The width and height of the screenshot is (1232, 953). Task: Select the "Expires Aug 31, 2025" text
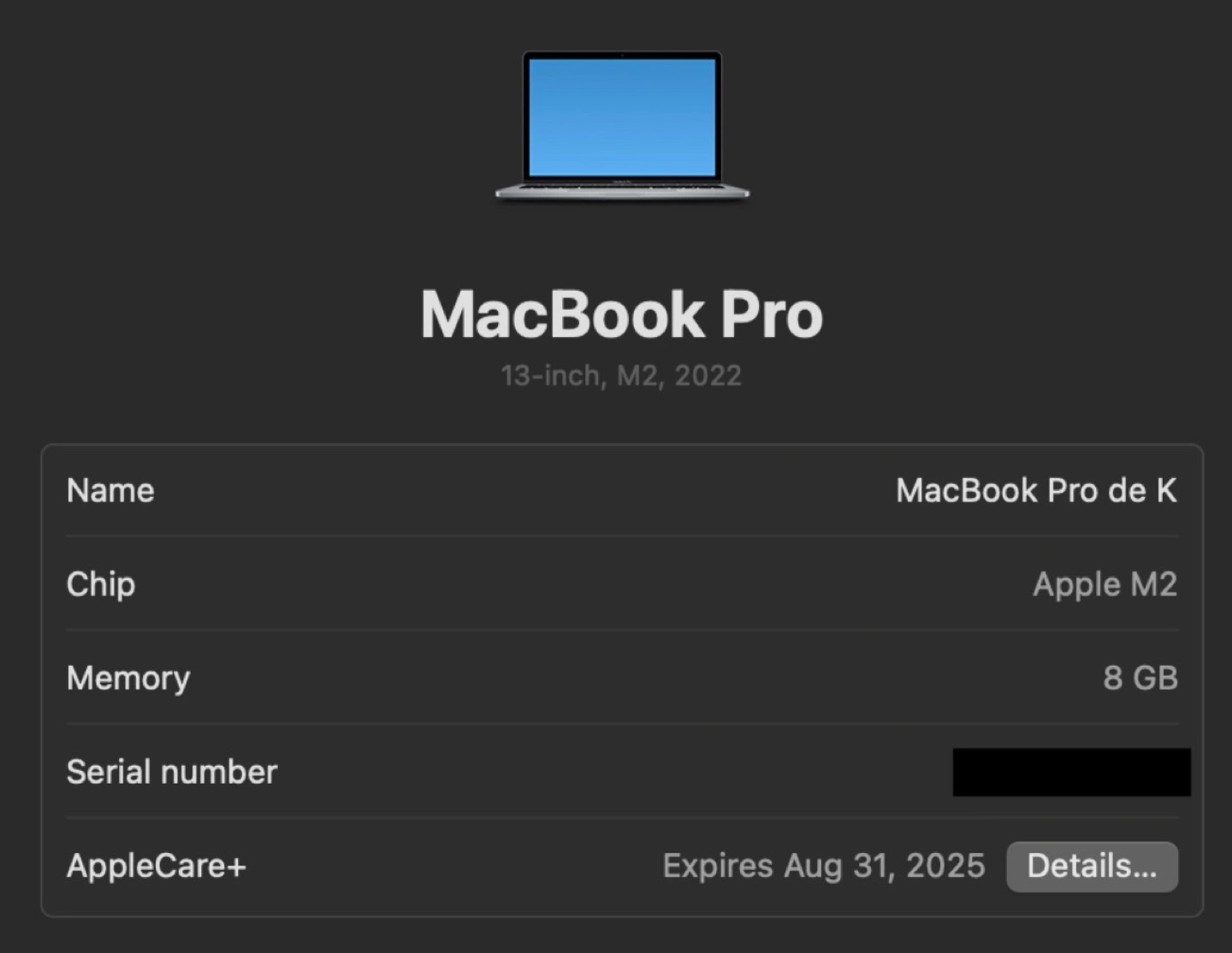click(x=824, y=866)
